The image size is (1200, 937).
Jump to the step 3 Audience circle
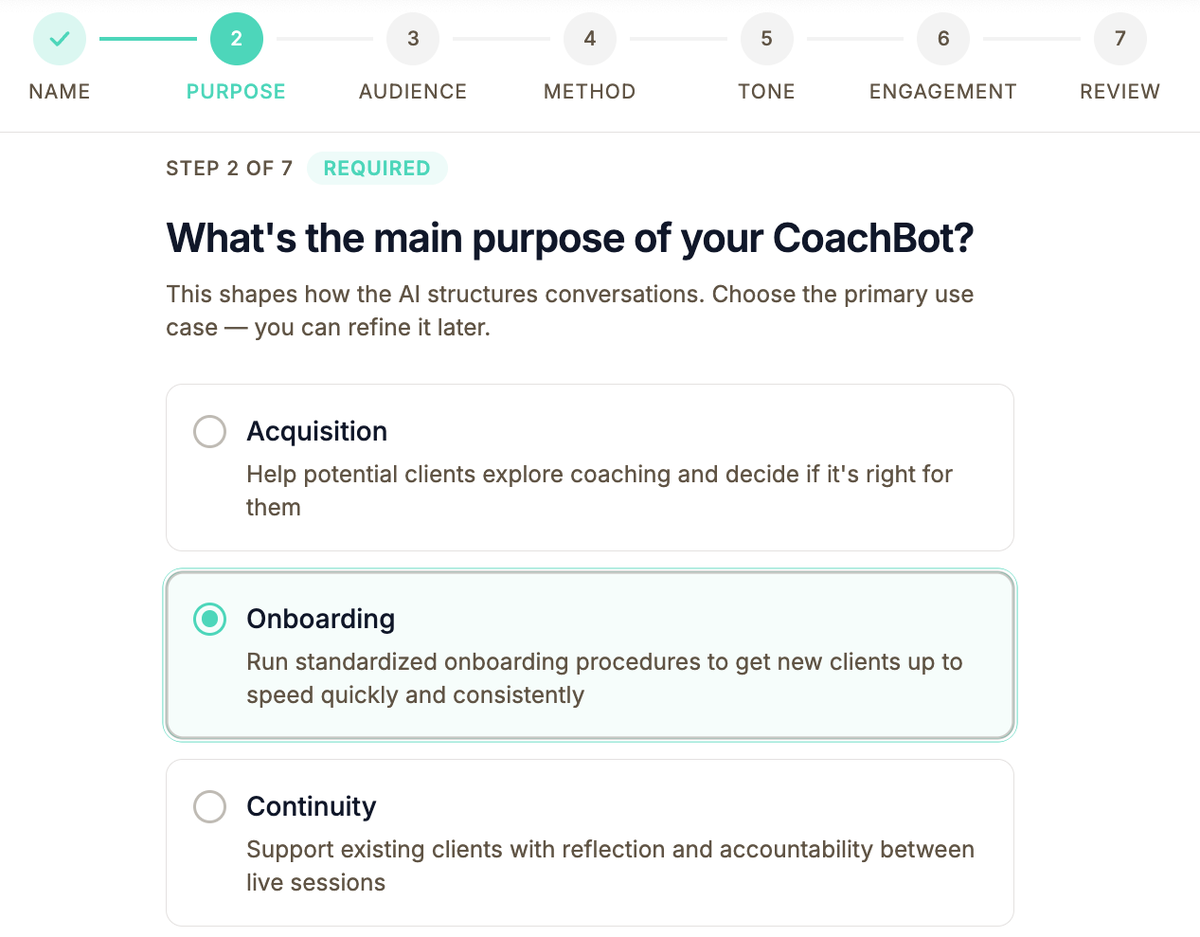coord(412,38)
